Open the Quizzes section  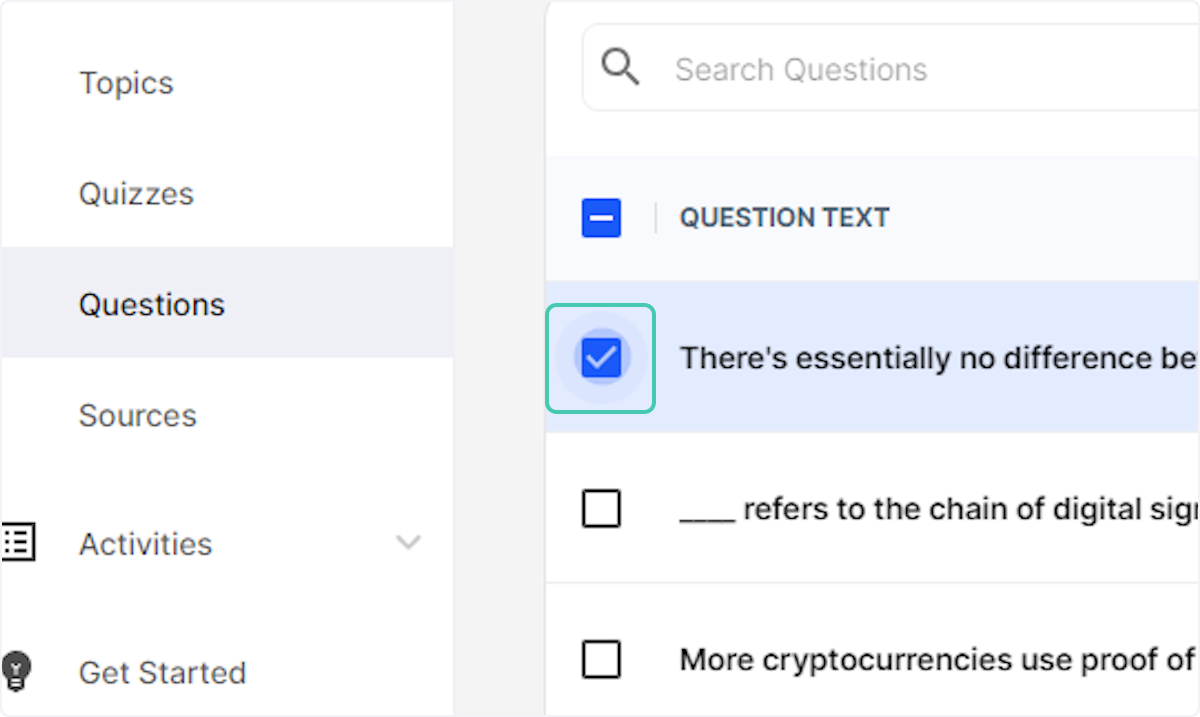coord(136,193)
